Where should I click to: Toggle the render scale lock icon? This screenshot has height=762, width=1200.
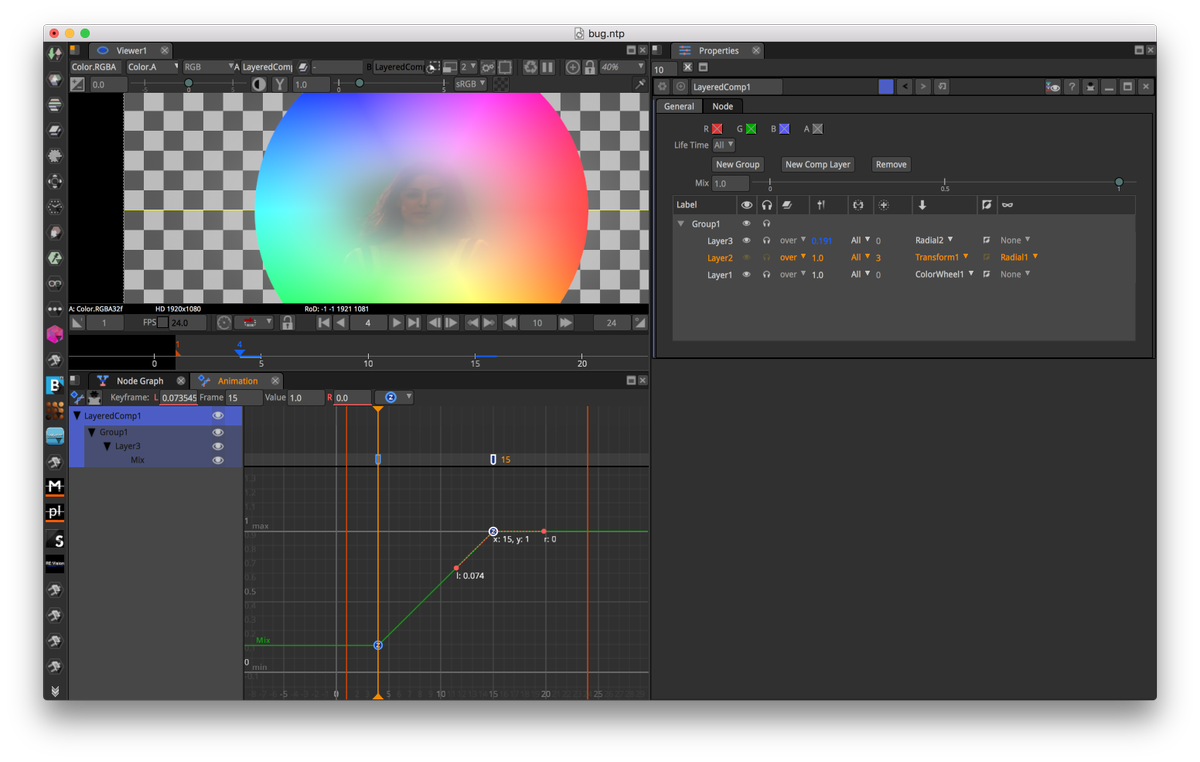(x=590, y=68)
